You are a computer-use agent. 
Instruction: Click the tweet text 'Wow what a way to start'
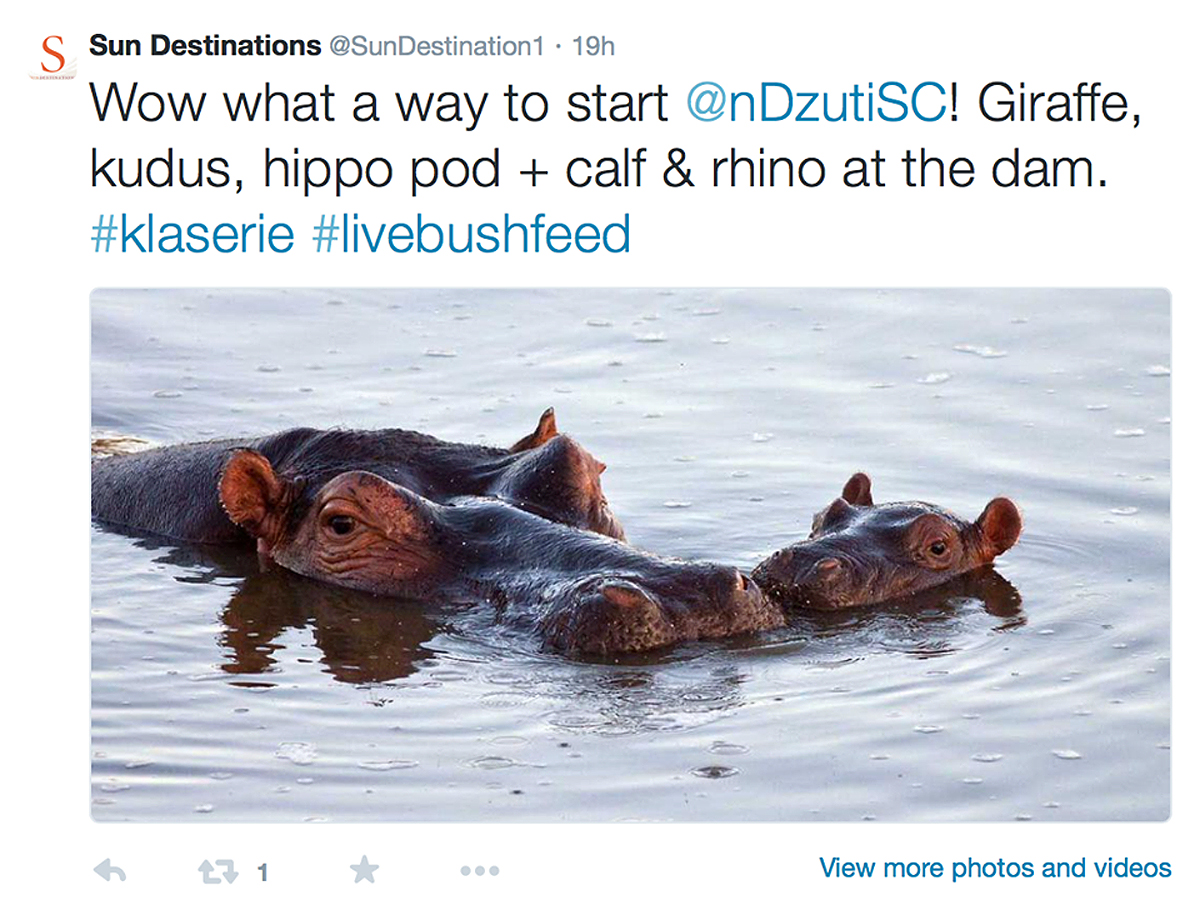click(x=379, y=104)
